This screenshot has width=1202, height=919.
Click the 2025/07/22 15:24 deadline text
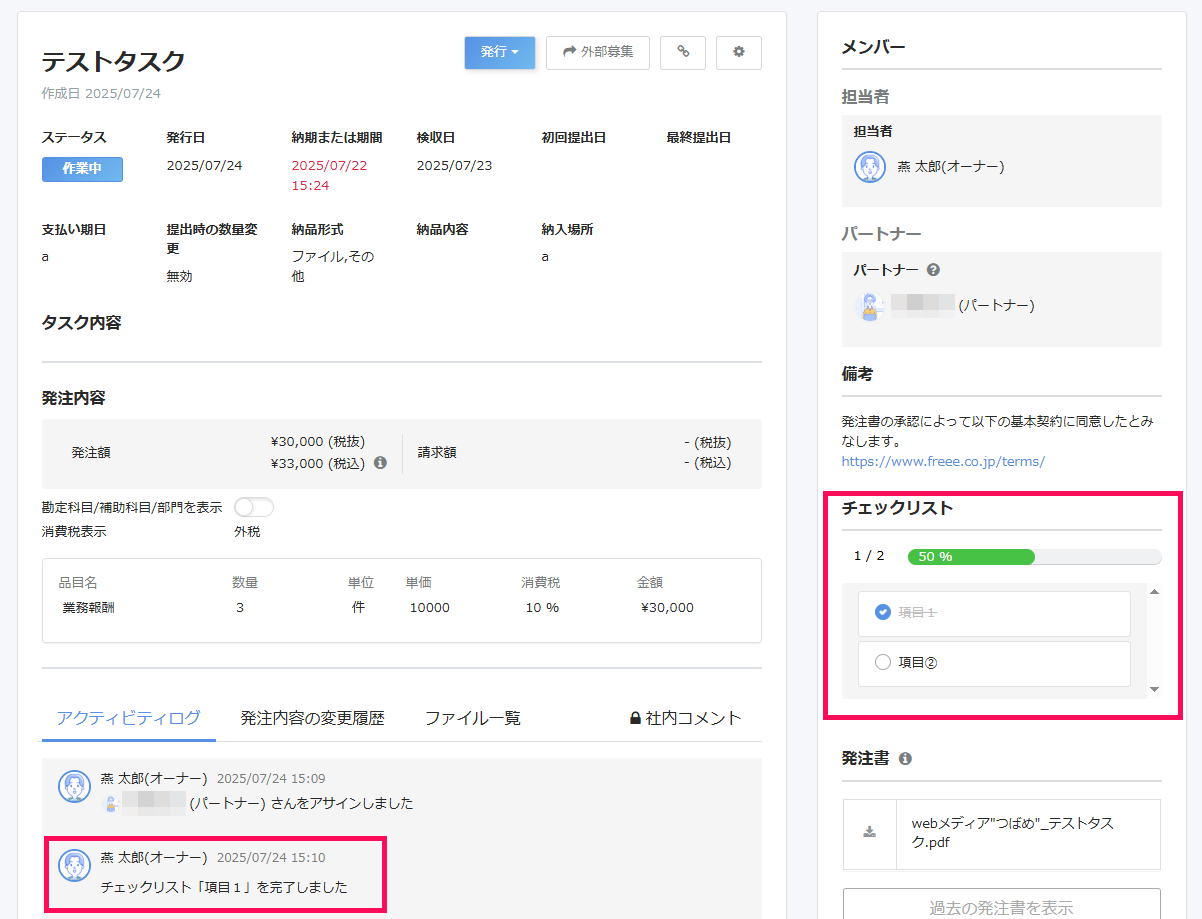coord(329,176)
